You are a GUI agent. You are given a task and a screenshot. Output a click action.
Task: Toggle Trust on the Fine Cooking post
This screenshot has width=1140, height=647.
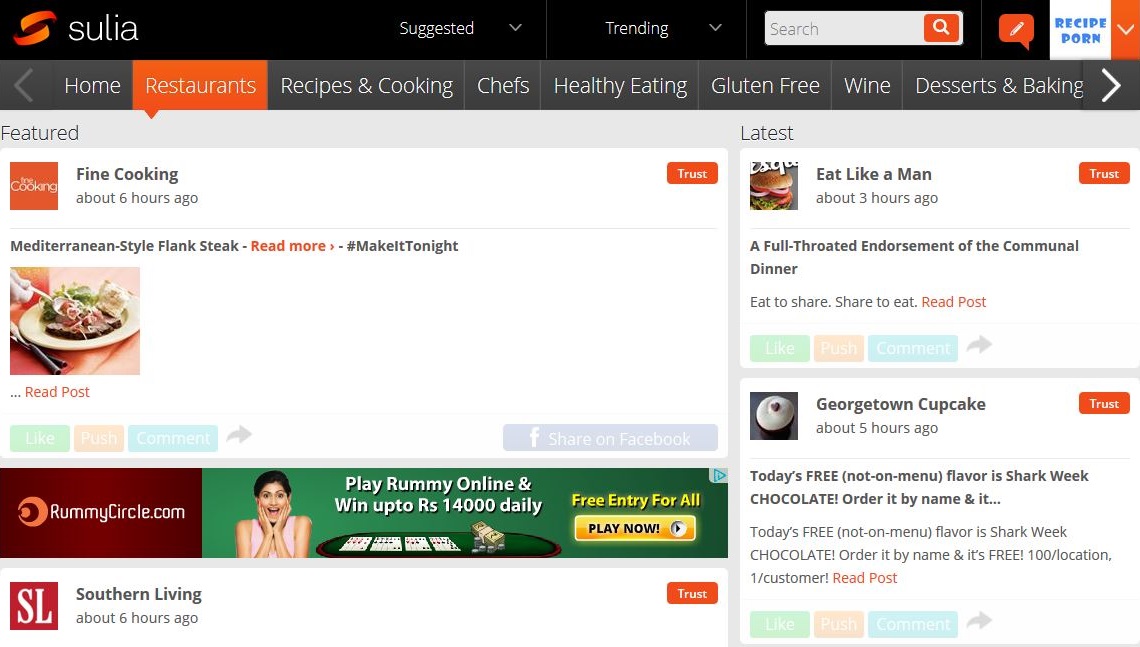(x=692, y=174)
